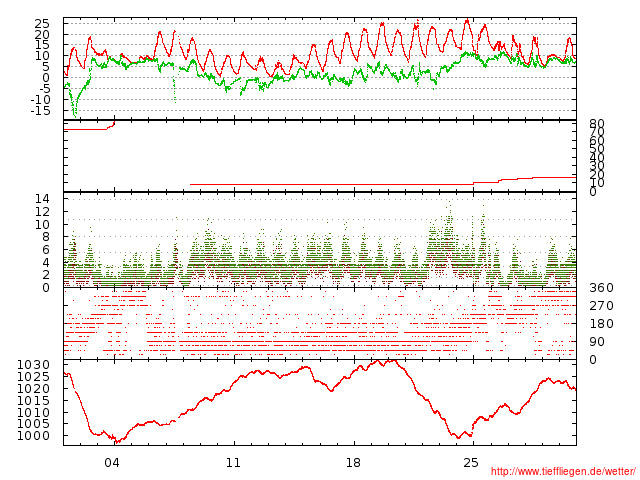
Task: Click the -5 temperature axis label
Action: [x=44, y=89]
